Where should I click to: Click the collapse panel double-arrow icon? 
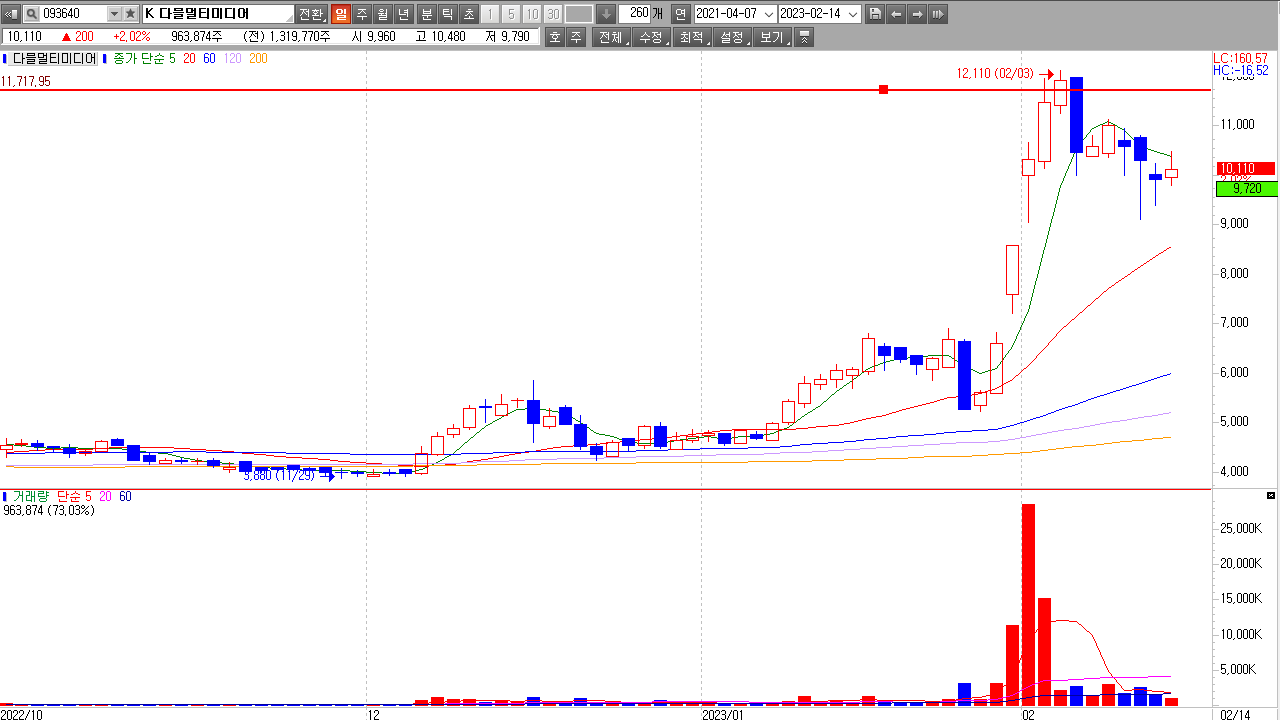(11, 14)
